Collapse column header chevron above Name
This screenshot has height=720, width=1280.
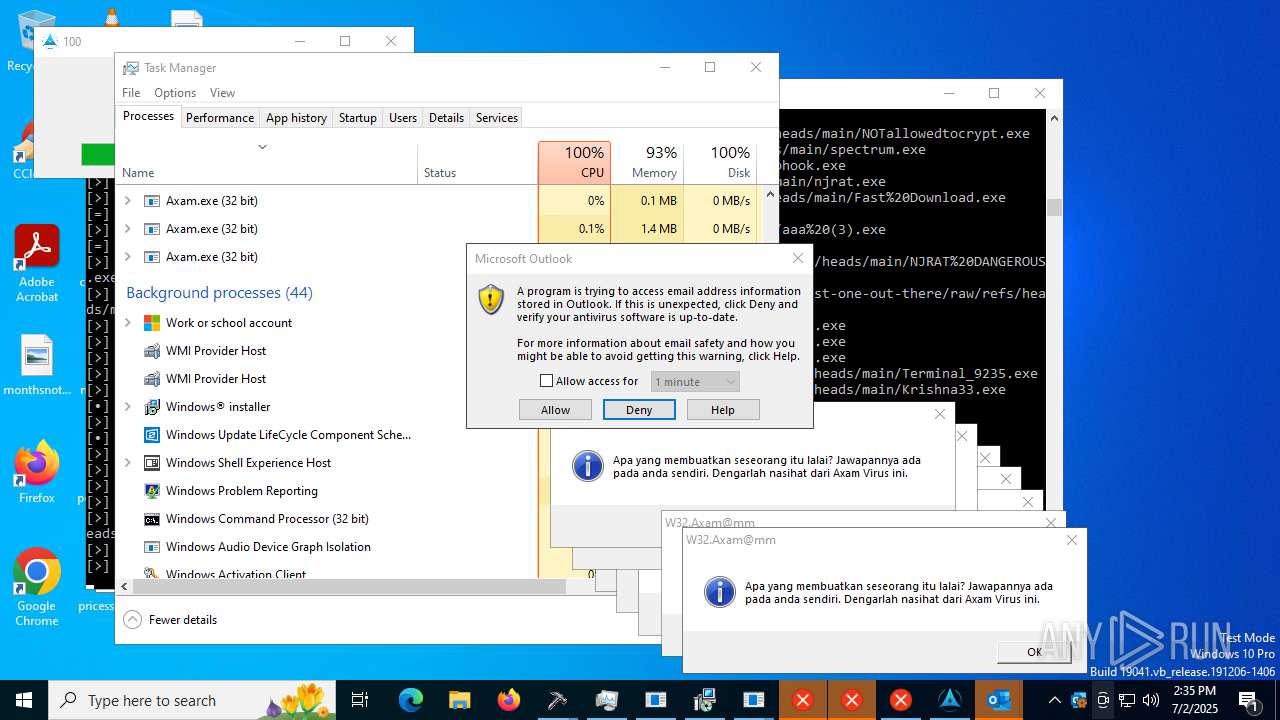(x=262, y=147)
